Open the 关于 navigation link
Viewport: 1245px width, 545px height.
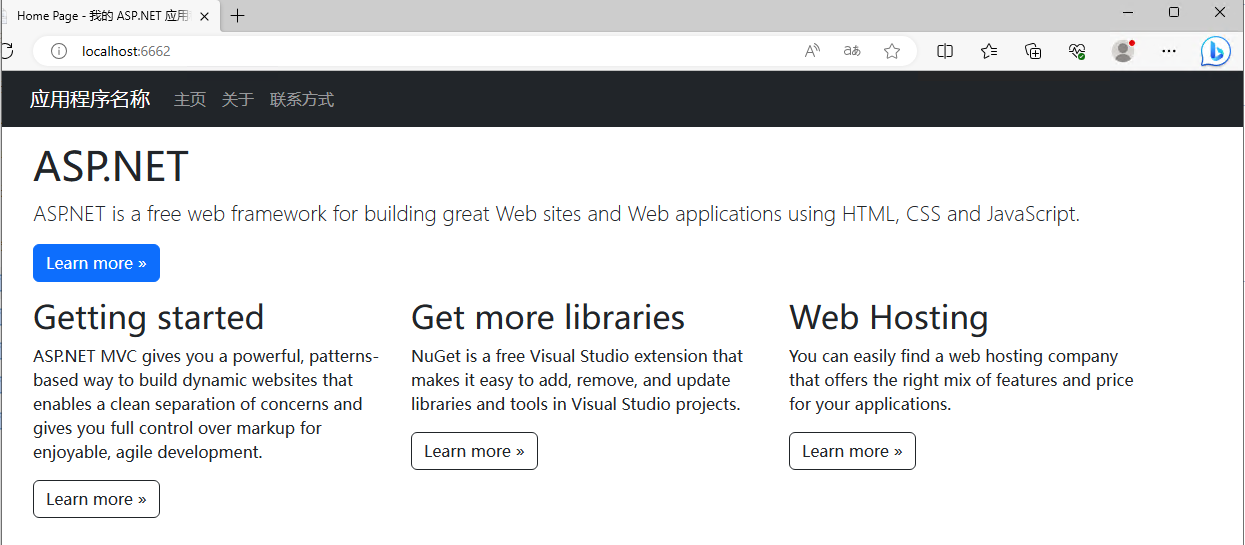point(238,99)
